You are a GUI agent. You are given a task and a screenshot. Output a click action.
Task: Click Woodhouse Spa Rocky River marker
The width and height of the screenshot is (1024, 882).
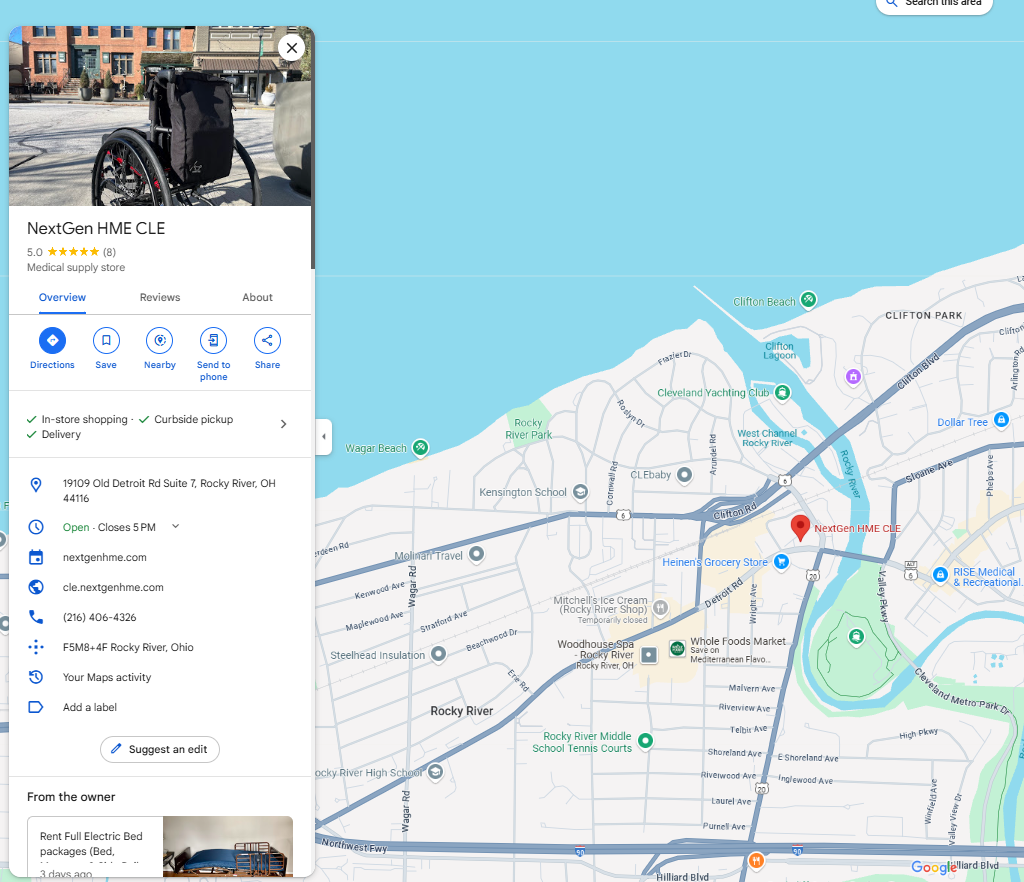[x=648, y=655]
